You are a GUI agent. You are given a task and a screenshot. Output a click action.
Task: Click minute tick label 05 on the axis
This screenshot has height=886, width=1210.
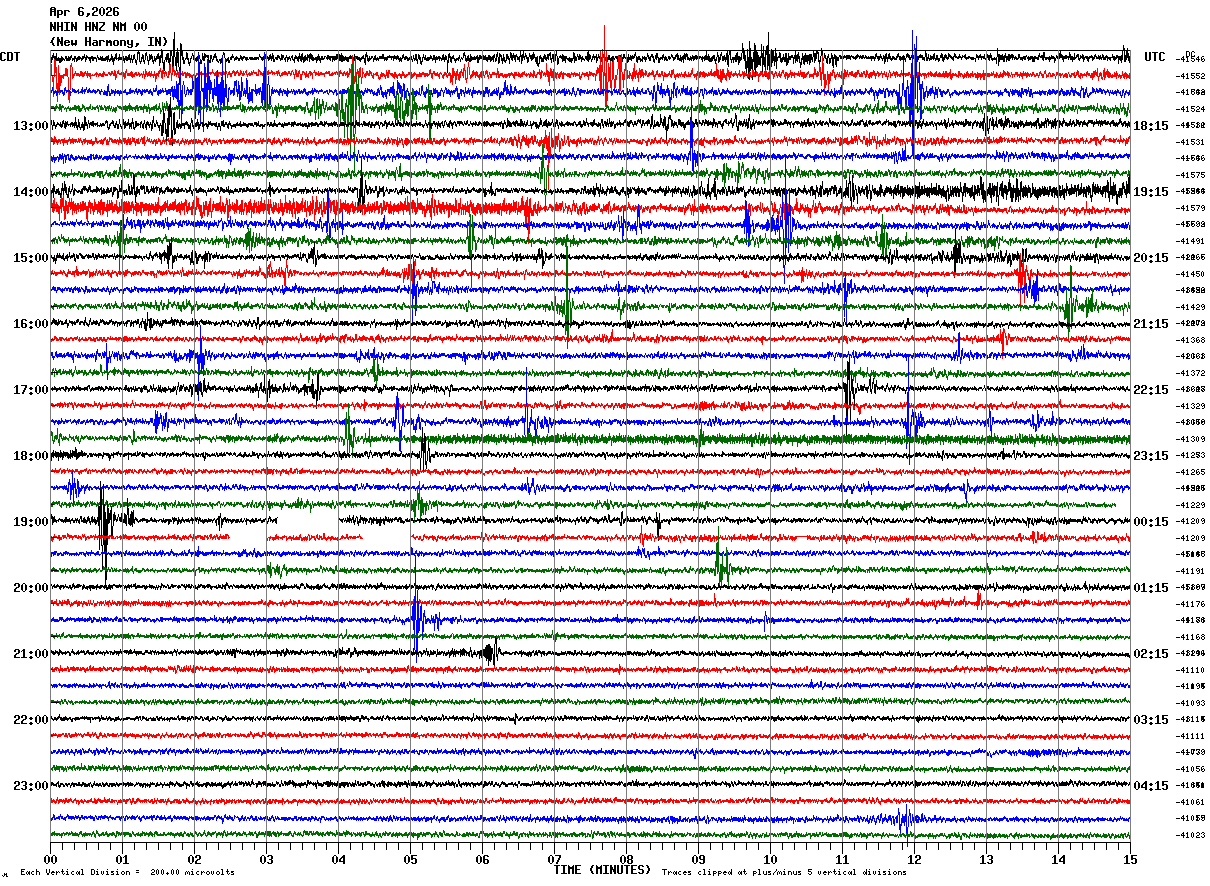pos(410,859)
